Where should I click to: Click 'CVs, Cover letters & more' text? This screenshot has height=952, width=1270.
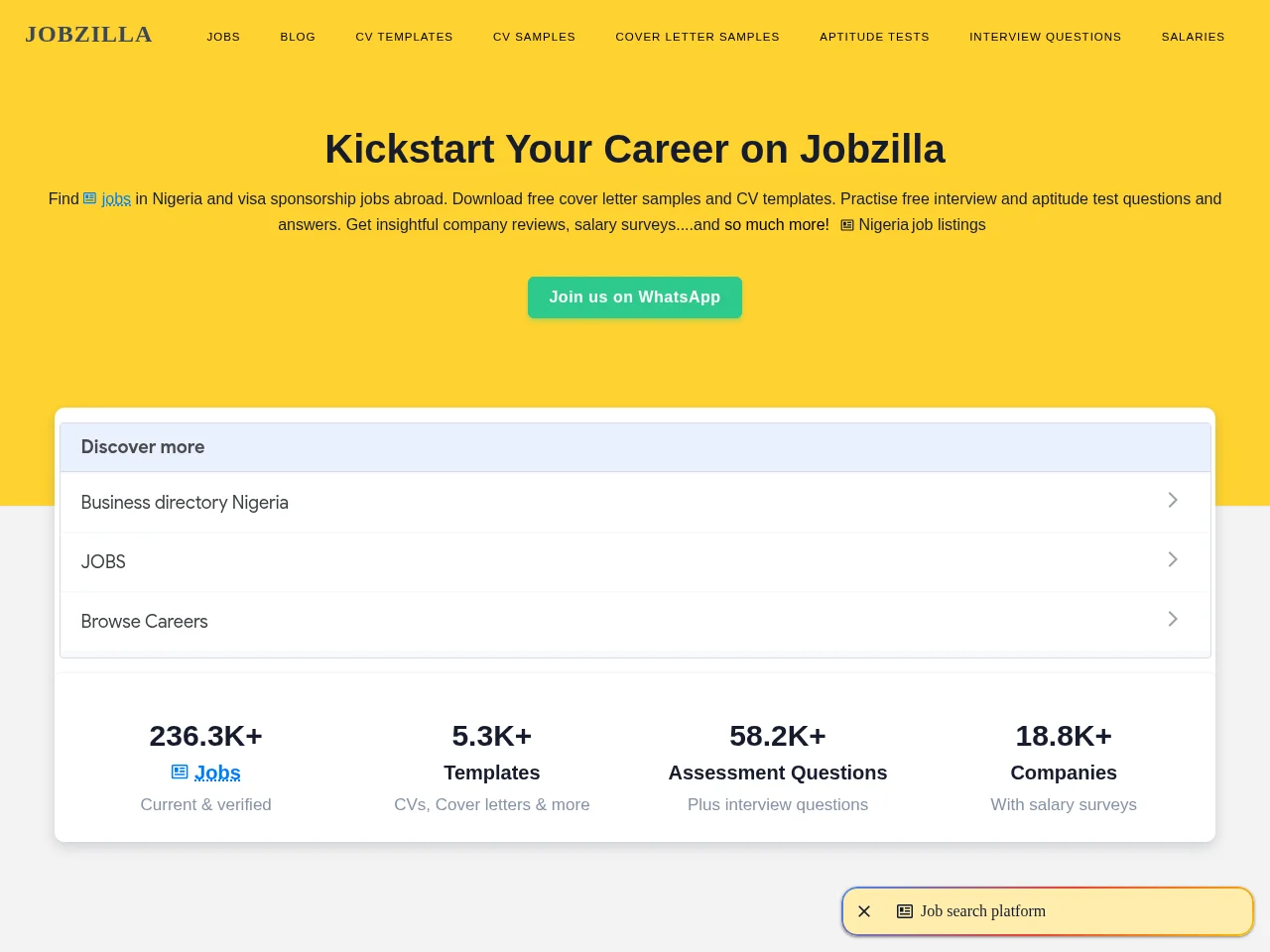click(x=492, y=804)
